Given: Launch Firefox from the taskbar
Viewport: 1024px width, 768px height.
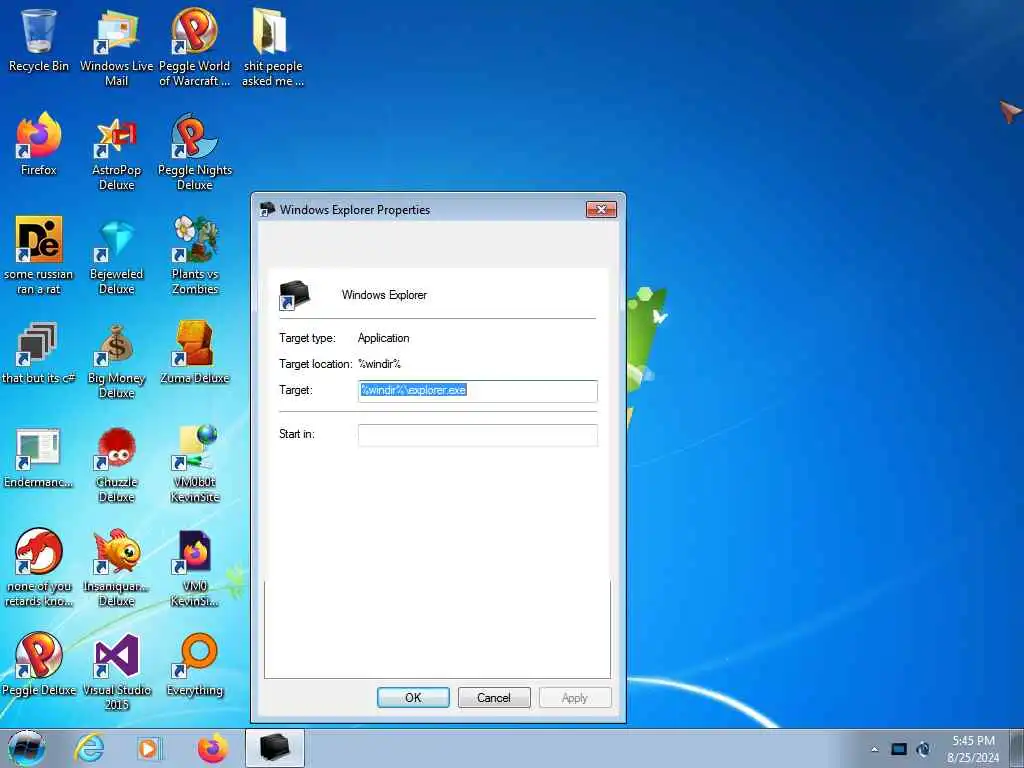Looking at the screenshot, I should click(213, 748).
